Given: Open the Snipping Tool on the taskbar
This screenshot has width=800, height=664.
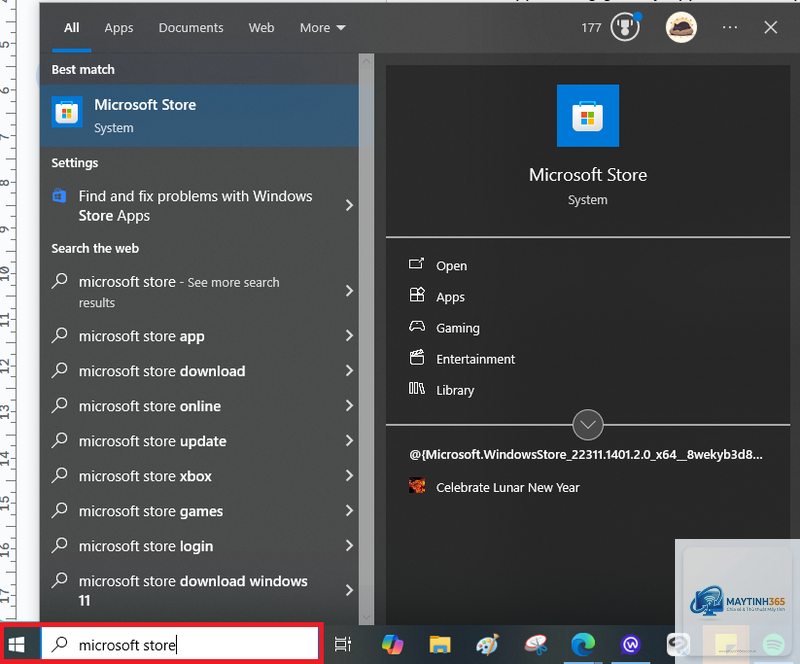Looking at the screenshot, I should coord(536,645).
